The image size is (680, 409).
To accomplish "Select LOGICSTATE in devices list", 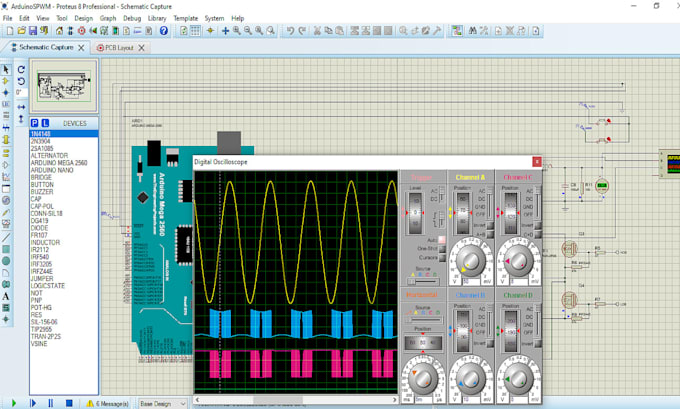I will tap(48, 286).
